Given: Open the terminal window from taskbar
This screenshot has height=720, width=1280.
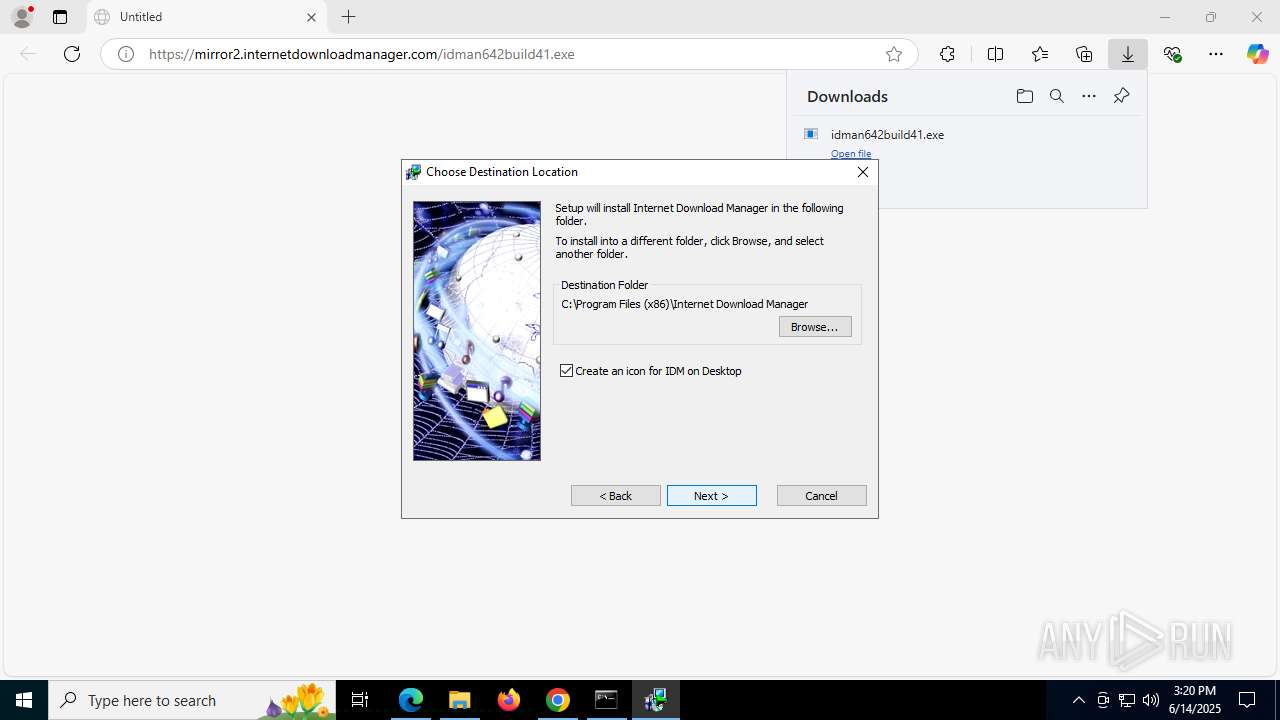Looking at the screenshot, I should point(606,700).
